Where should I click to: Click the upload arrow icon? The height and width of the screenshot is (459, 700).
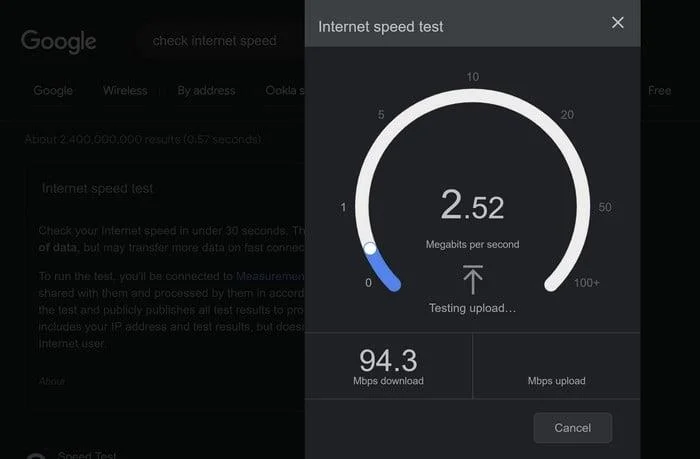(472, 279)
